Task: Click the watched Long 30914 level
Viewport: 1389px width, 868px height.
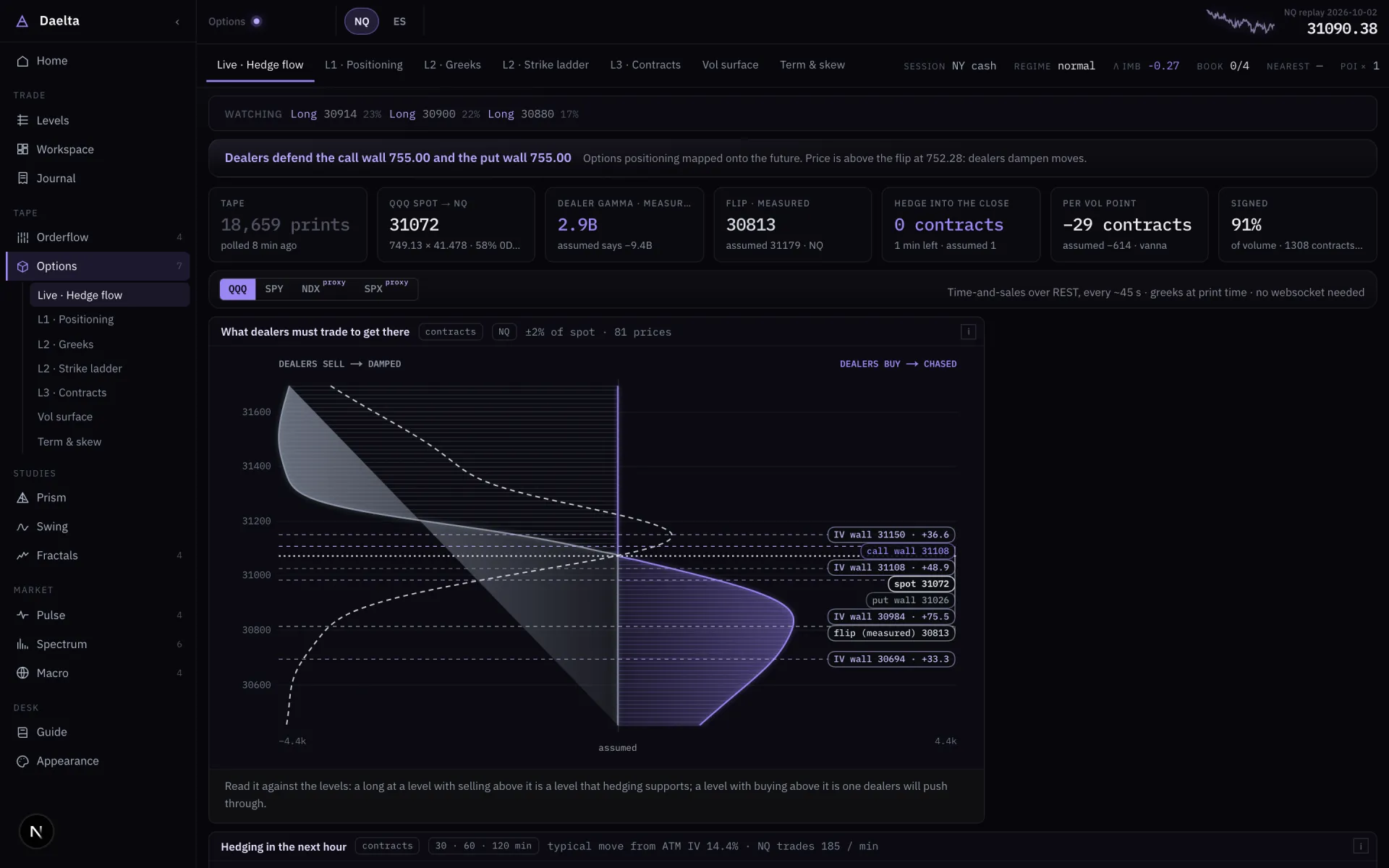Action: coord(336,114)
